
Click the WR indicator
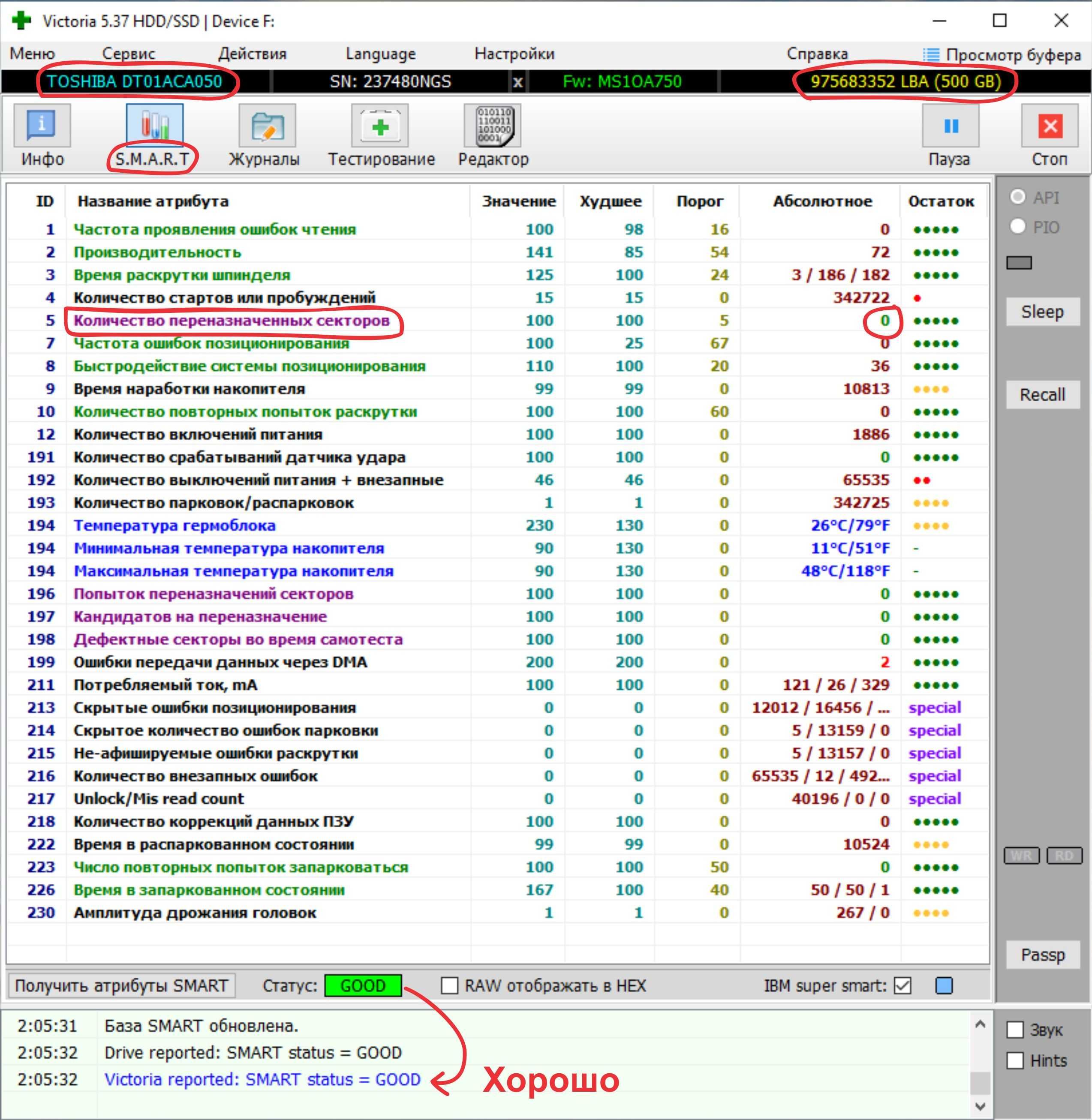coord(1021,856)
